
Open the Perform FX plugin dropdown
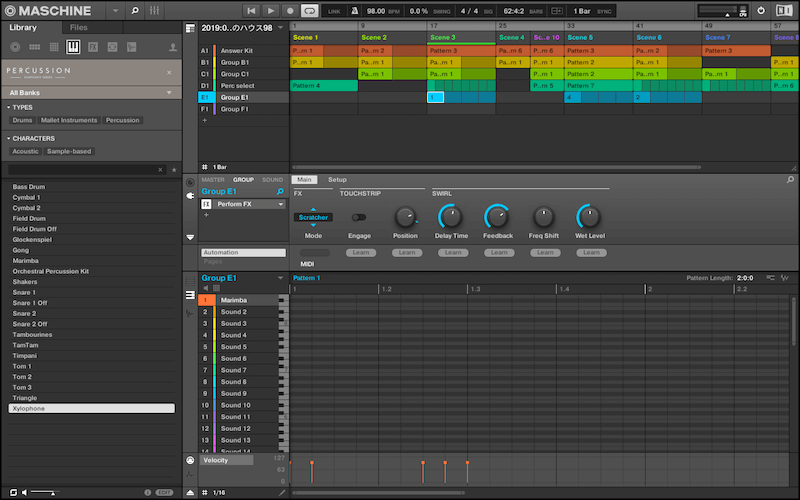(x=281, y=204)
